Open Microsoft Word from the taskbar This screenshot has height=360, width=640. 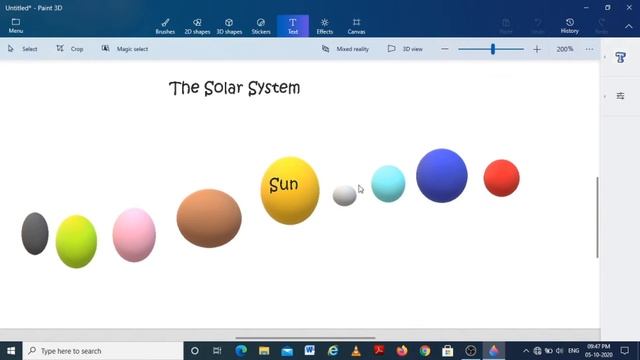(x=310, y=351)
